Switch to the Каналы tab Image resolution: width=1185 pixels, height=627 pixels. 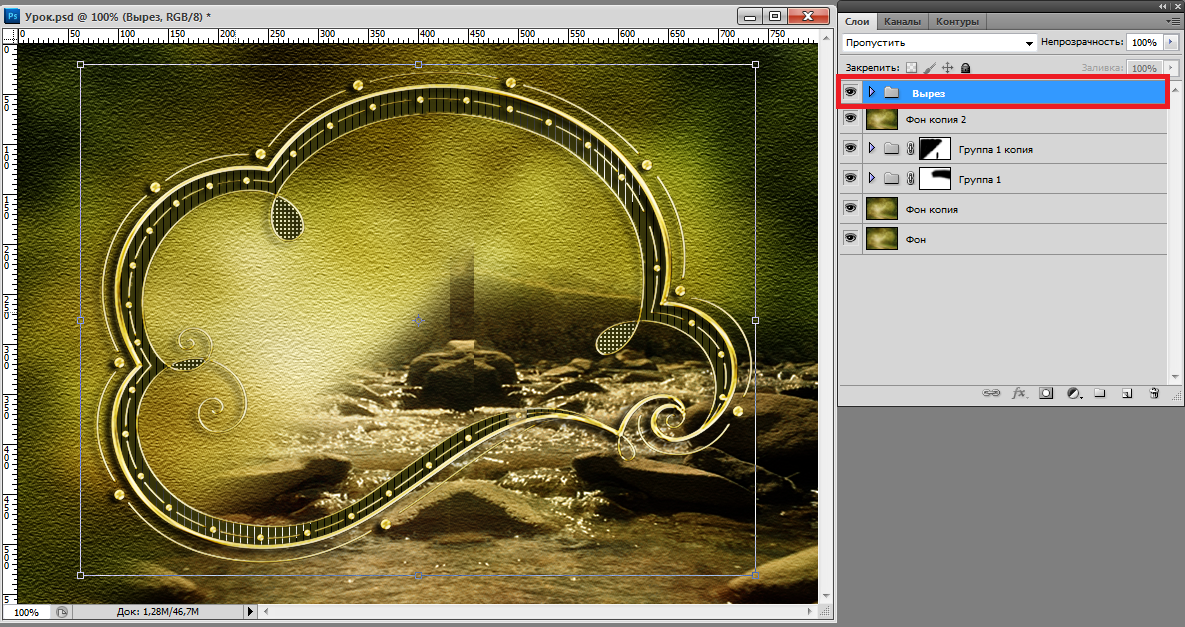(902, 22)
